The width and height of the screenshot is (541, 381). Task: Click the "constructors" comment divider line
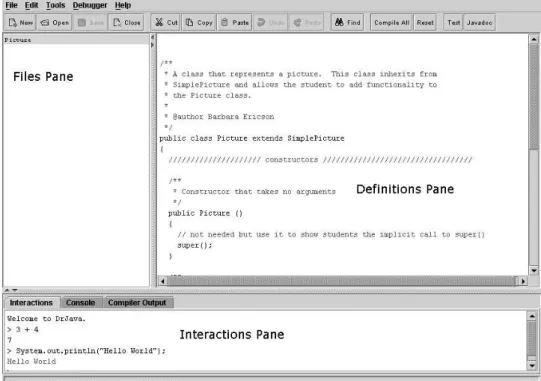pyautogui.click(x=320, y=160)
